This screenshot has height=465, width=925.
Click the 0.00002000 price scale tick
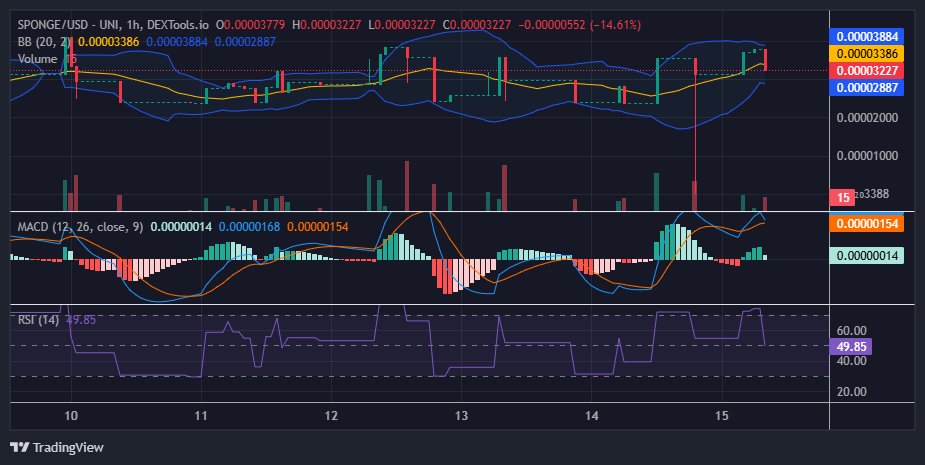pos(867,117)
